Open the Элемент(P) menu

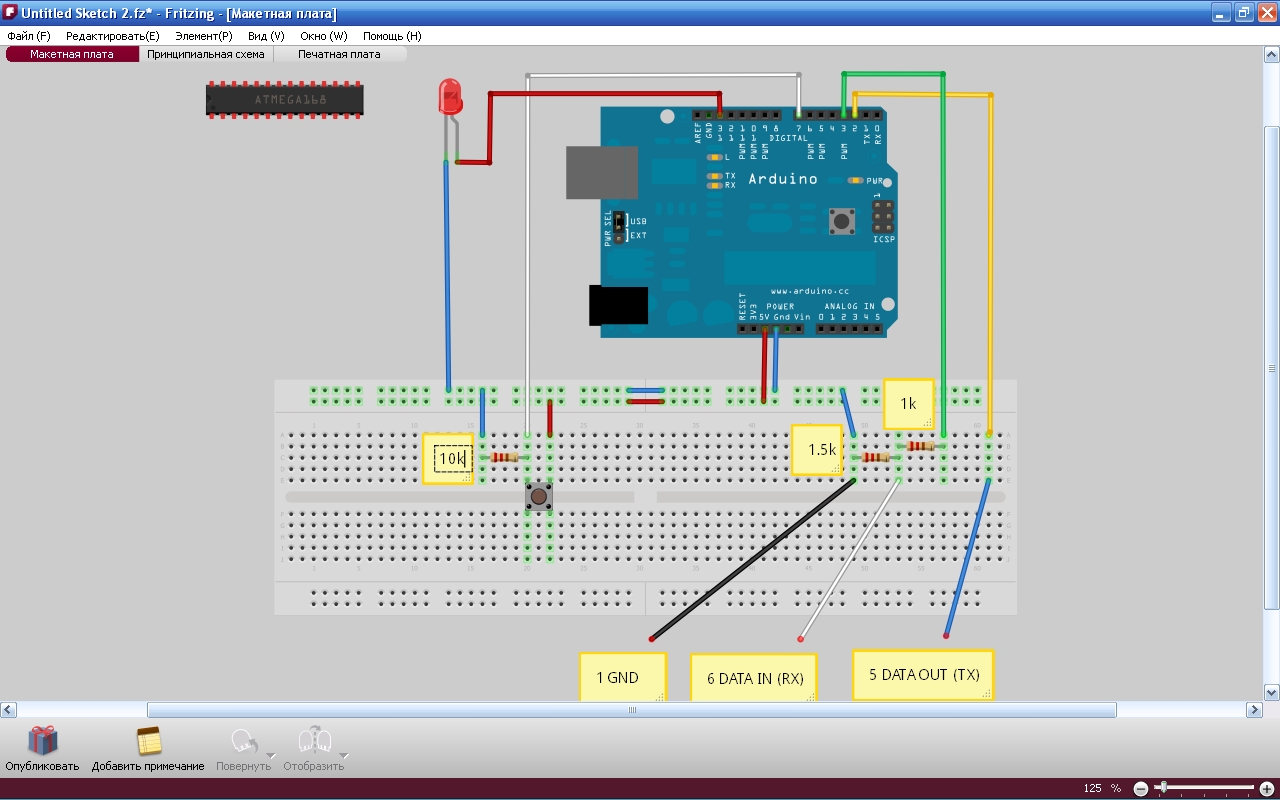[x=203, y=36]
